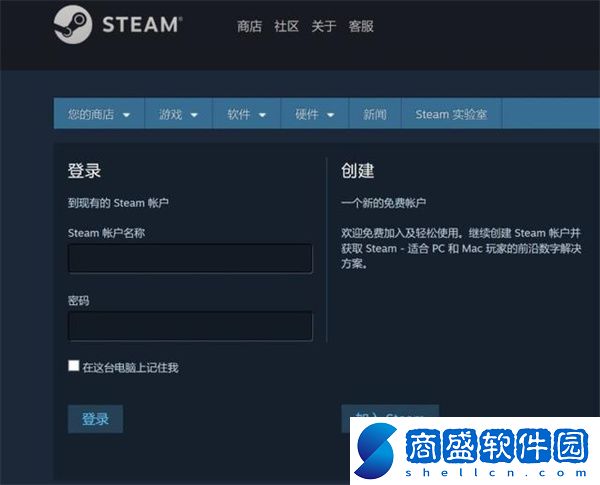Screen dimensions: 600x485
Task: Focus the 密码 password input field
Action: (190, 326)
